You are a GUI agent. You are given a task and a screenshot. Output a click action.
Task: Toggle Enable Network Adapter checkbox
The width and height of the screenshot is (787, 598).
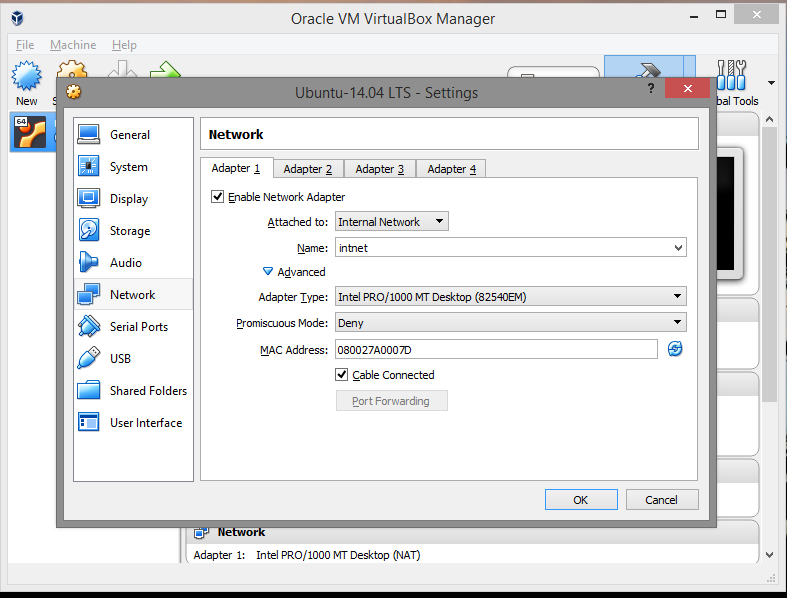click(217, 196)
